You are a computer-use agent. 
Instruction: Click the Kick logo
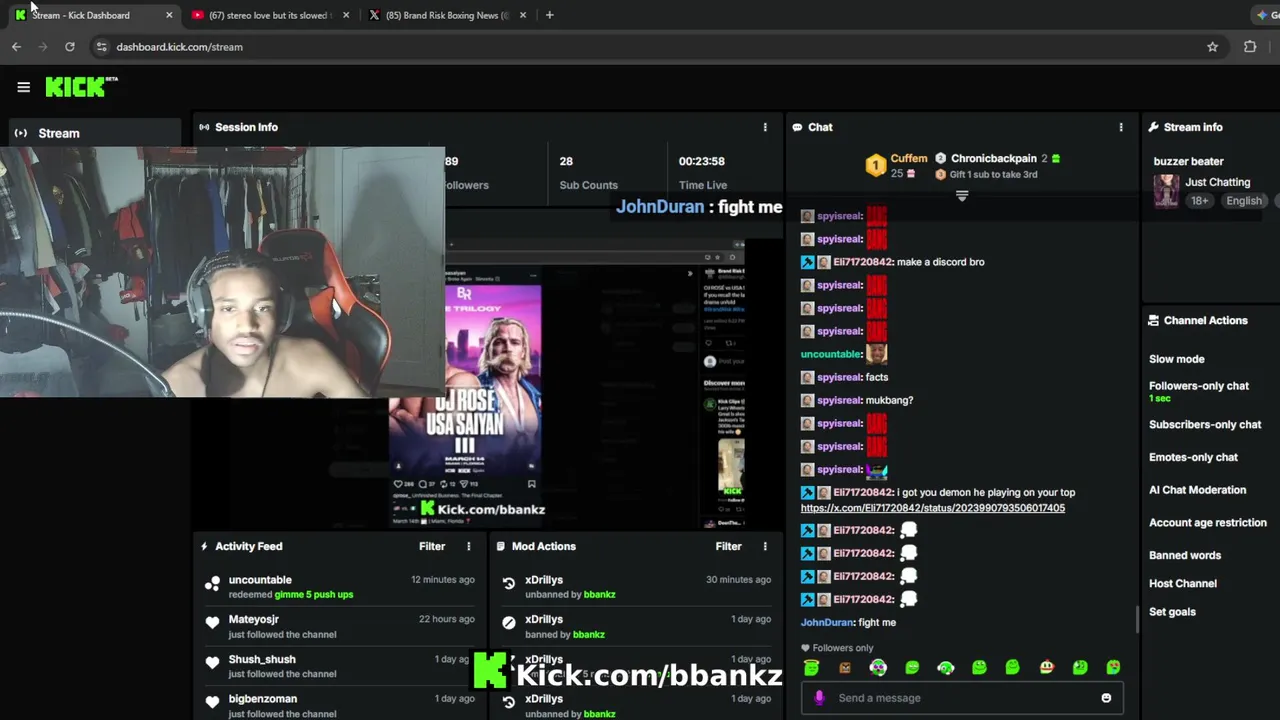pyautogui.click(x=81, y=87)
